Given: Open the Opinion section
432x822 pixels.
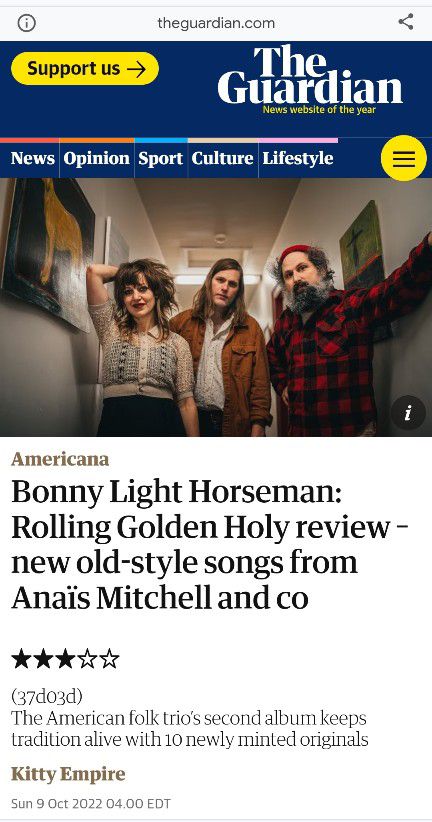Looking at the screenshot, I should [x=96, y=158].
